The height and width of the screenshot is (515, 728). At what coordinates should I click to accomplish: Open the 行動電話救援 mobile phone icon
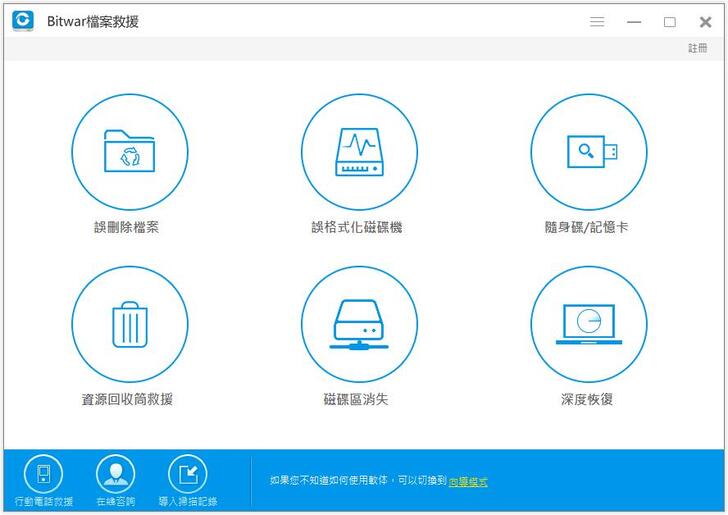point(43,474)
